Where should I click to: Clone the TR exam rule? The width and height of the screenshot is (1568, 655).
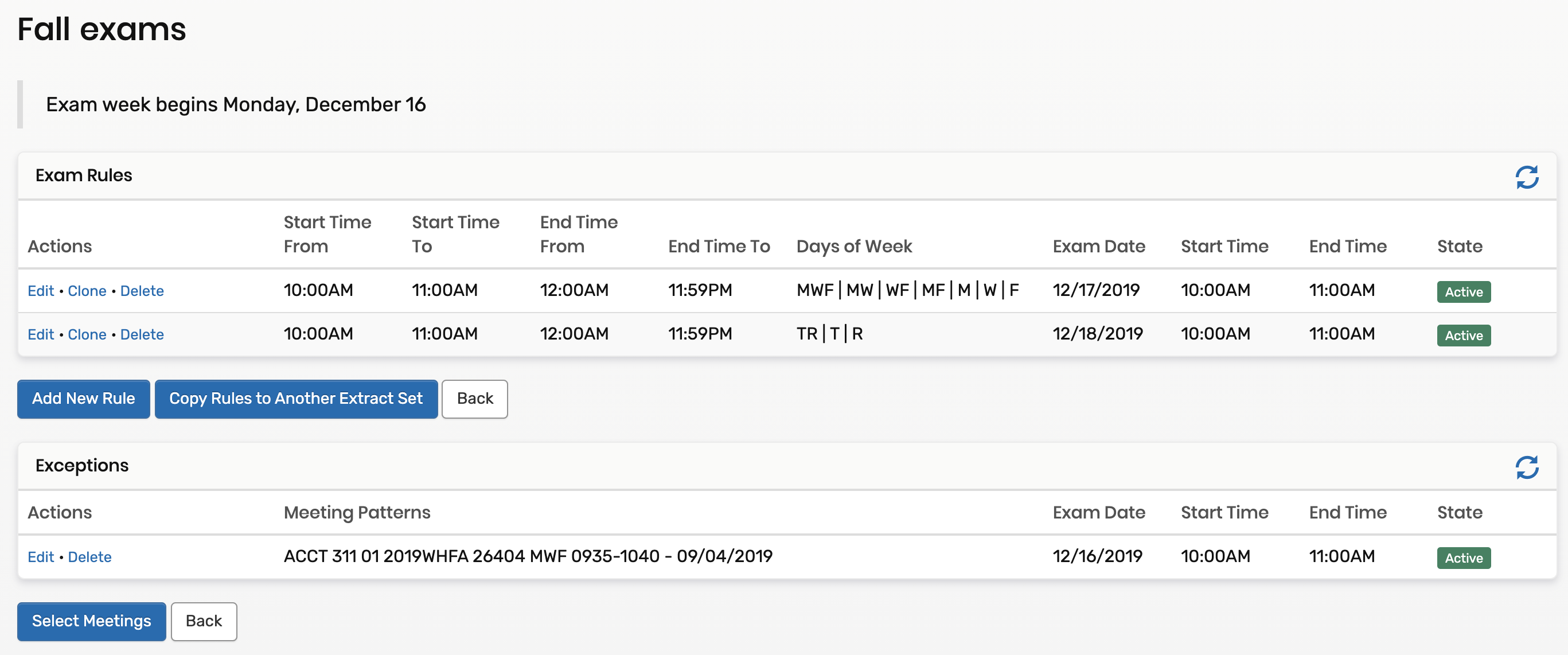[87, 335]
